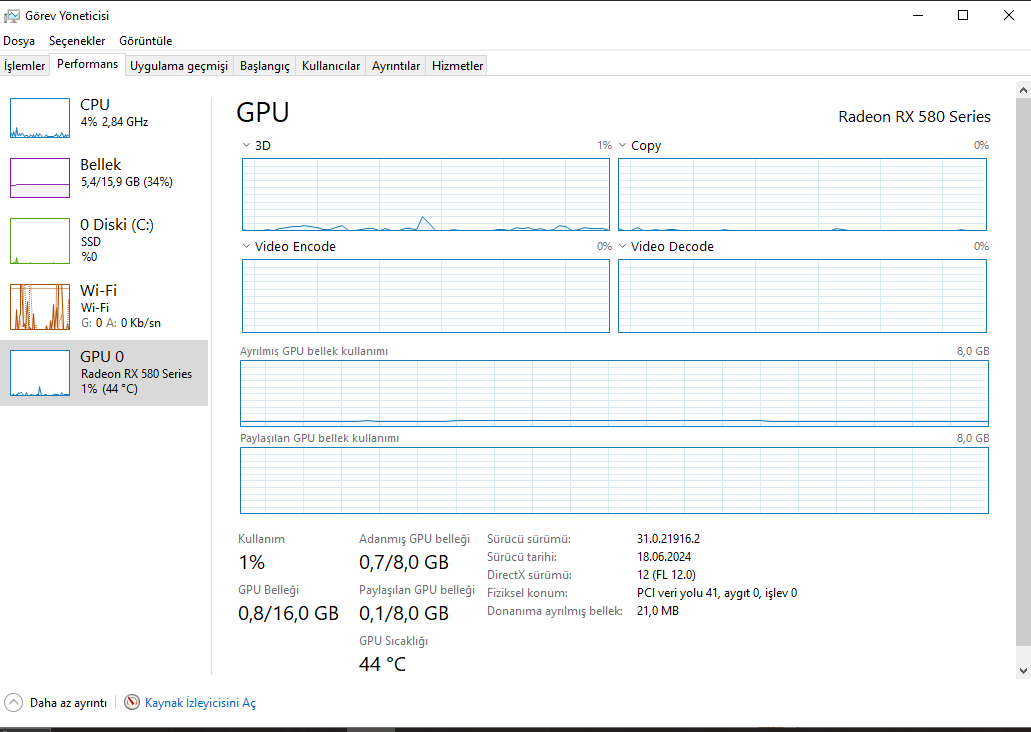Open the Video Encode graph dropdown

(247, 246)
